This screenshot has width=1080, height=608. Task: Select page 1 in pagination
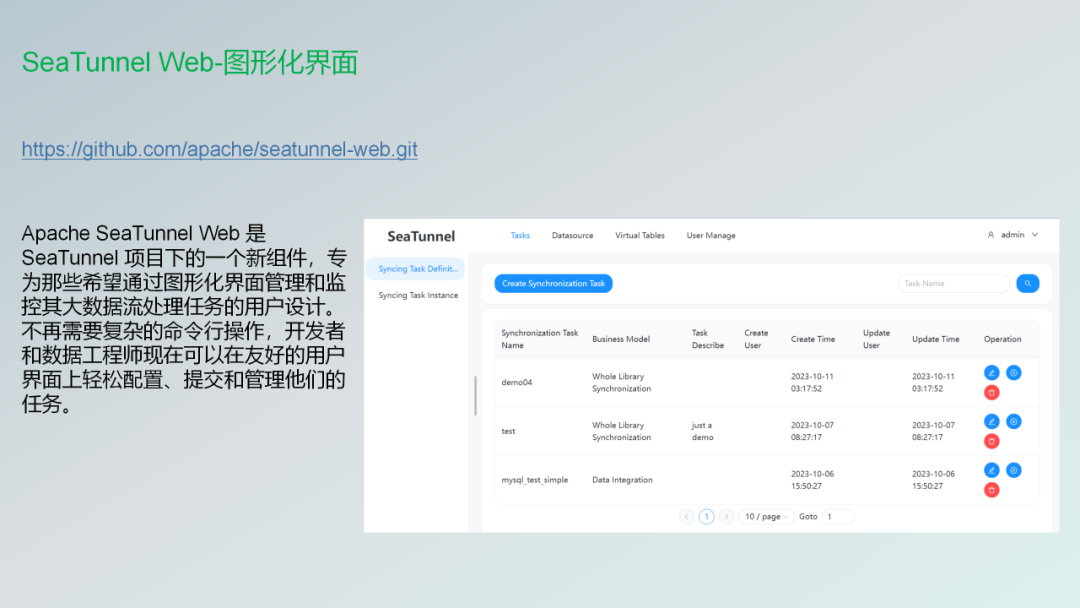click(706, 516)
